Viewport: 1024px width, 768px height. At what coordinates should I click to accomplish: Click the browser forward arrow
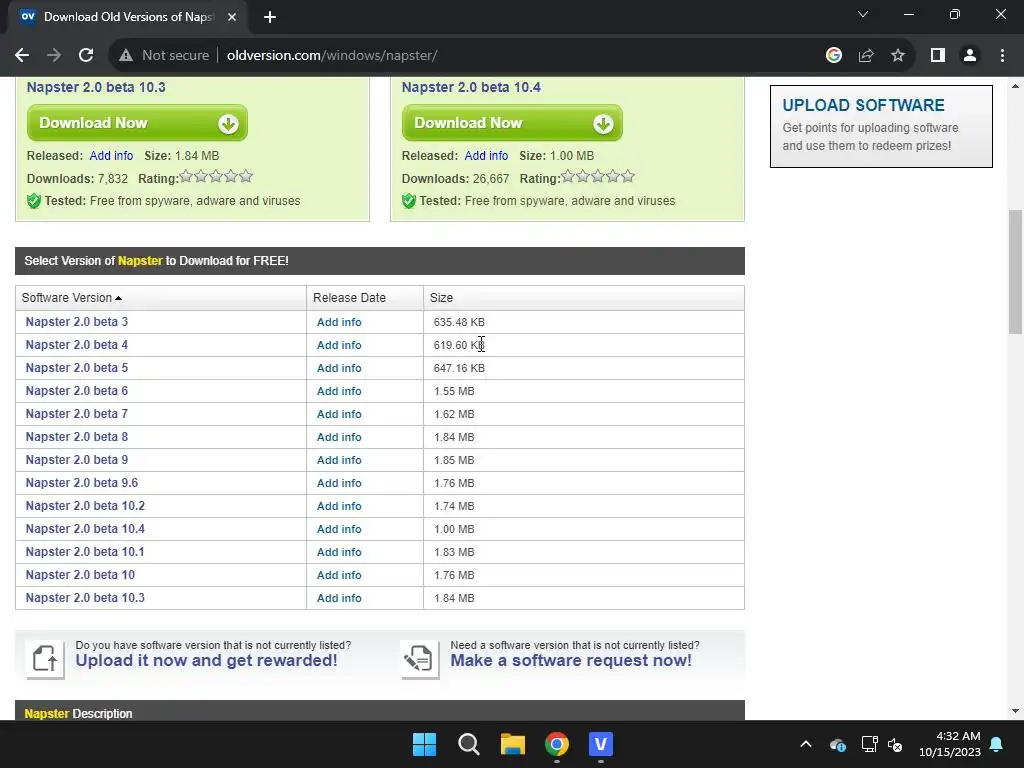coord(54,56)
